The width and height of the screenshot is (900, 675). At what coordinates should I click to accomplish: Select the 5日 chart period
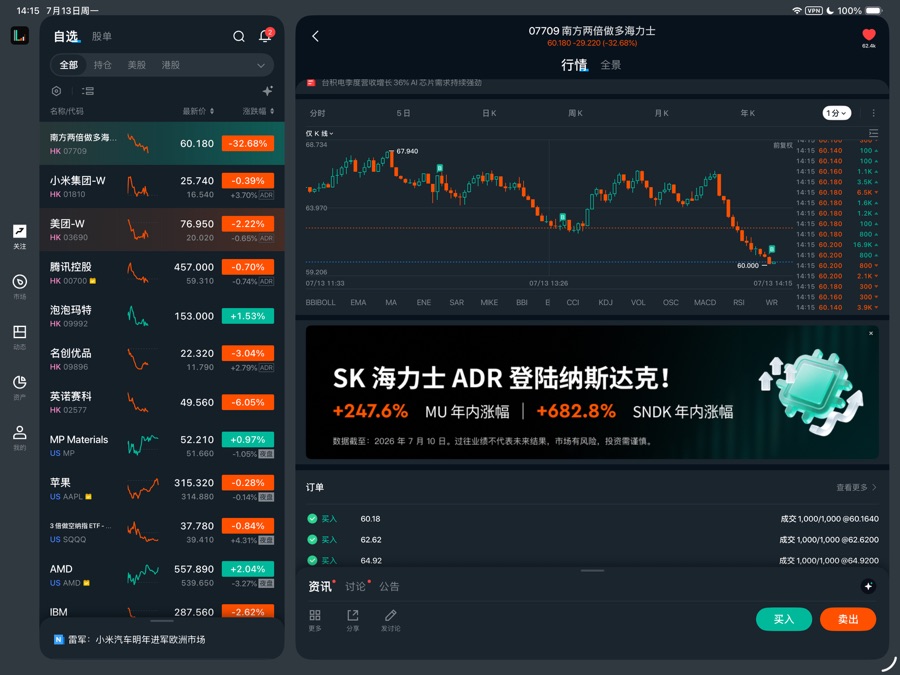pos(404,113)
